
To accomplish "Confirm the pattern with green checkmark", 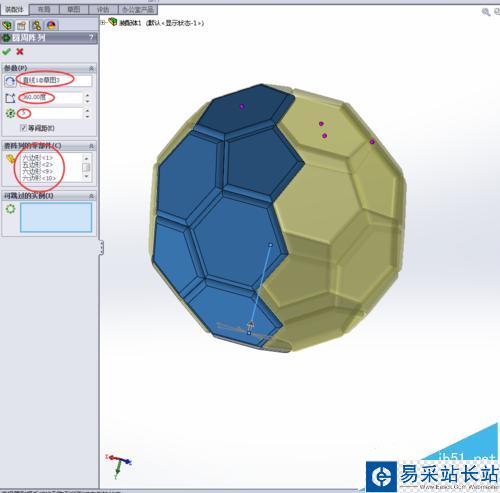I will click(6, 52).
